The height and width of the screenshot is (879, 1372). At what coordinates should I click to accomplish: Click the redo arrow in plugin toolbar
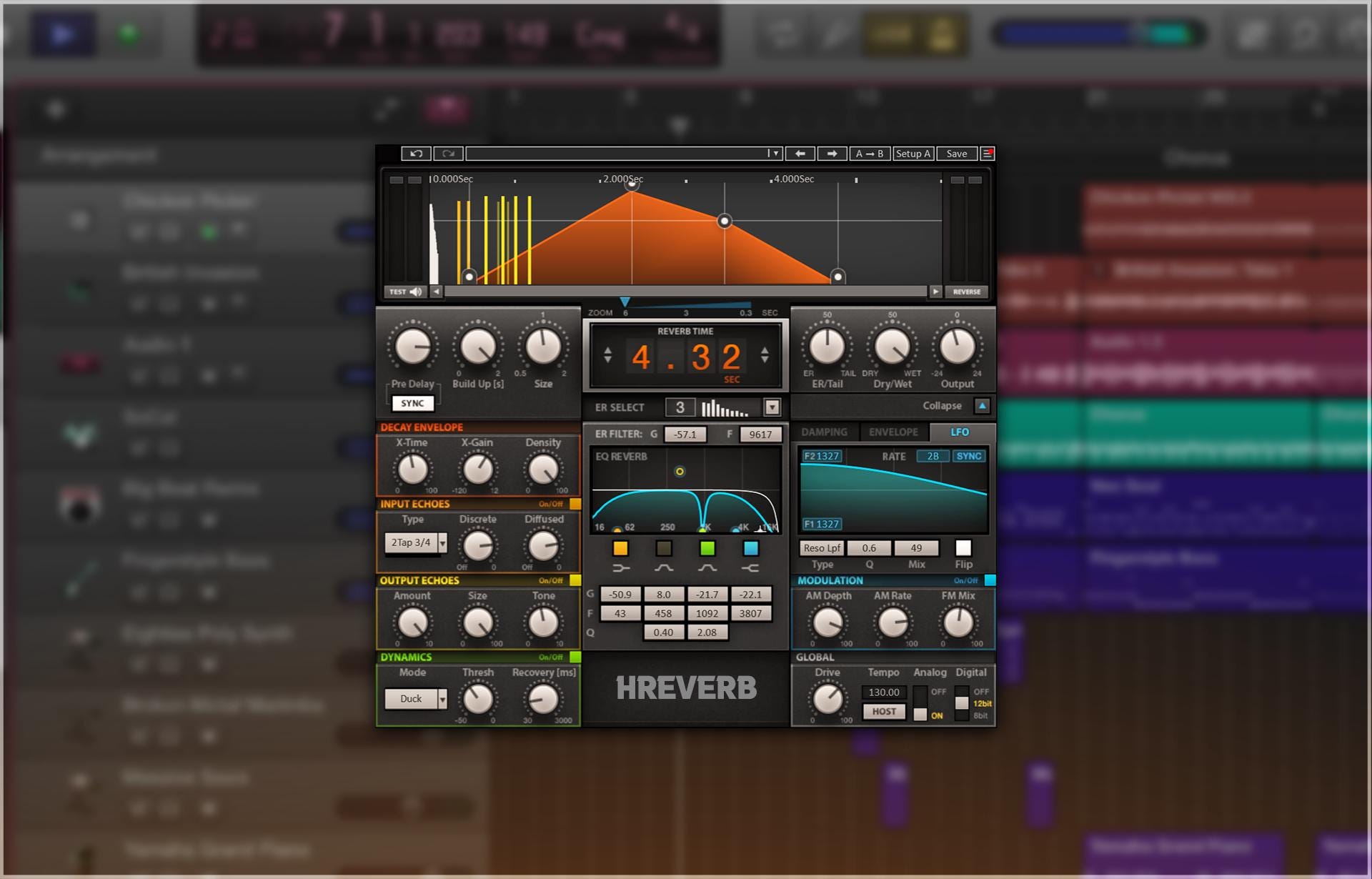(x=448, y=154)
